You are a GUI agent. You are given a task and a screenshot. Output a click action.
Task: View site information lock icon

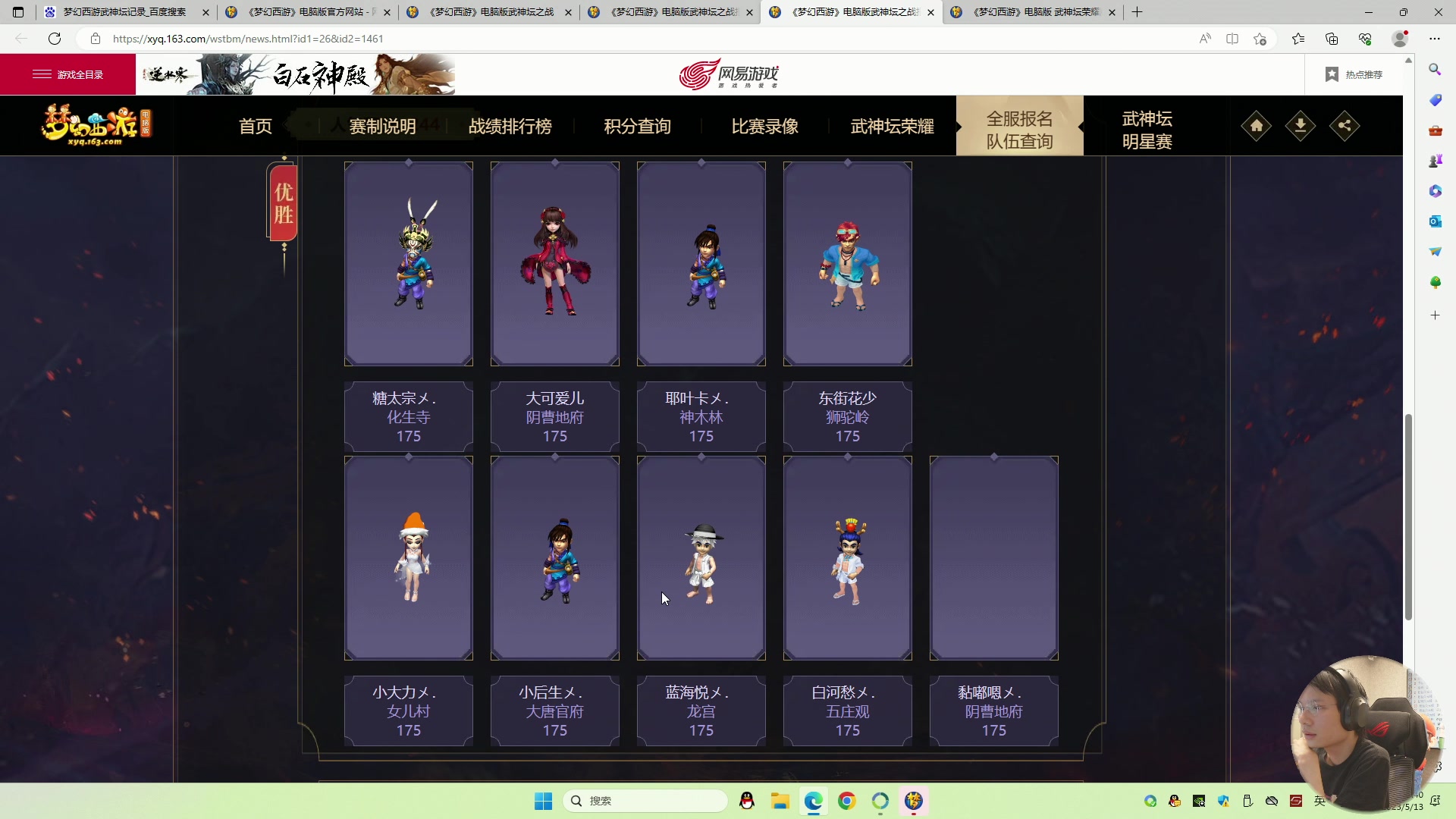click(x=96, y=39)
